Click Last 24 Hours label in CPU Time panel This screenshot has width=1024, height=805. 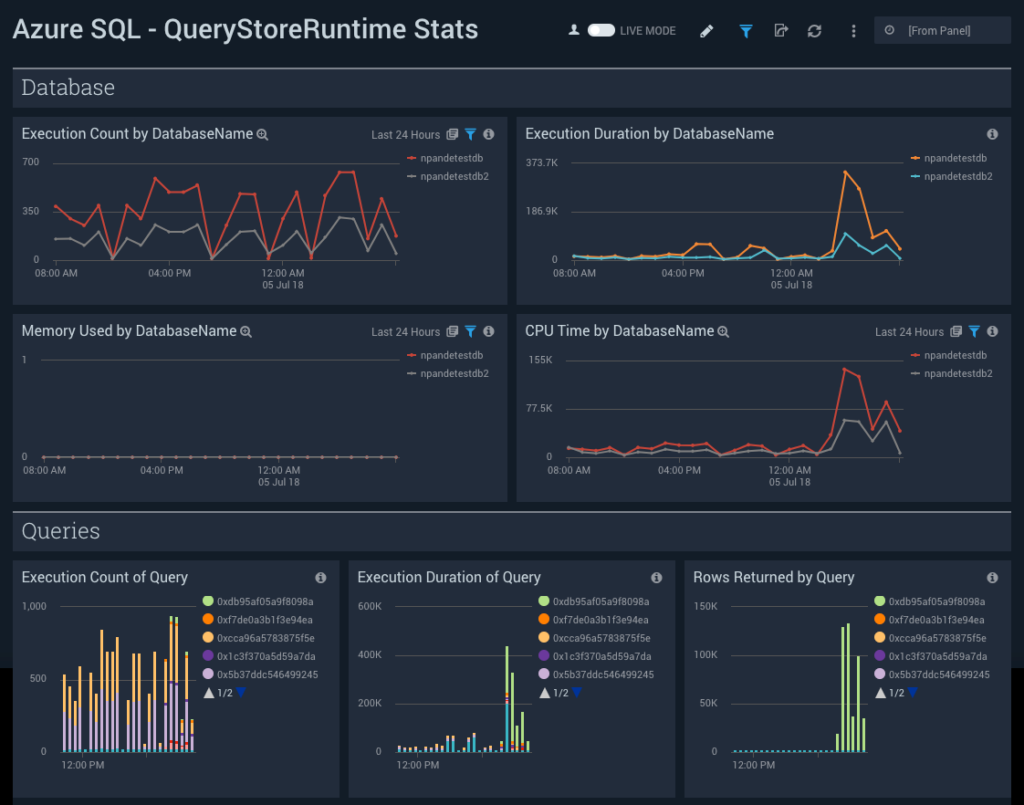coord(909,332)
